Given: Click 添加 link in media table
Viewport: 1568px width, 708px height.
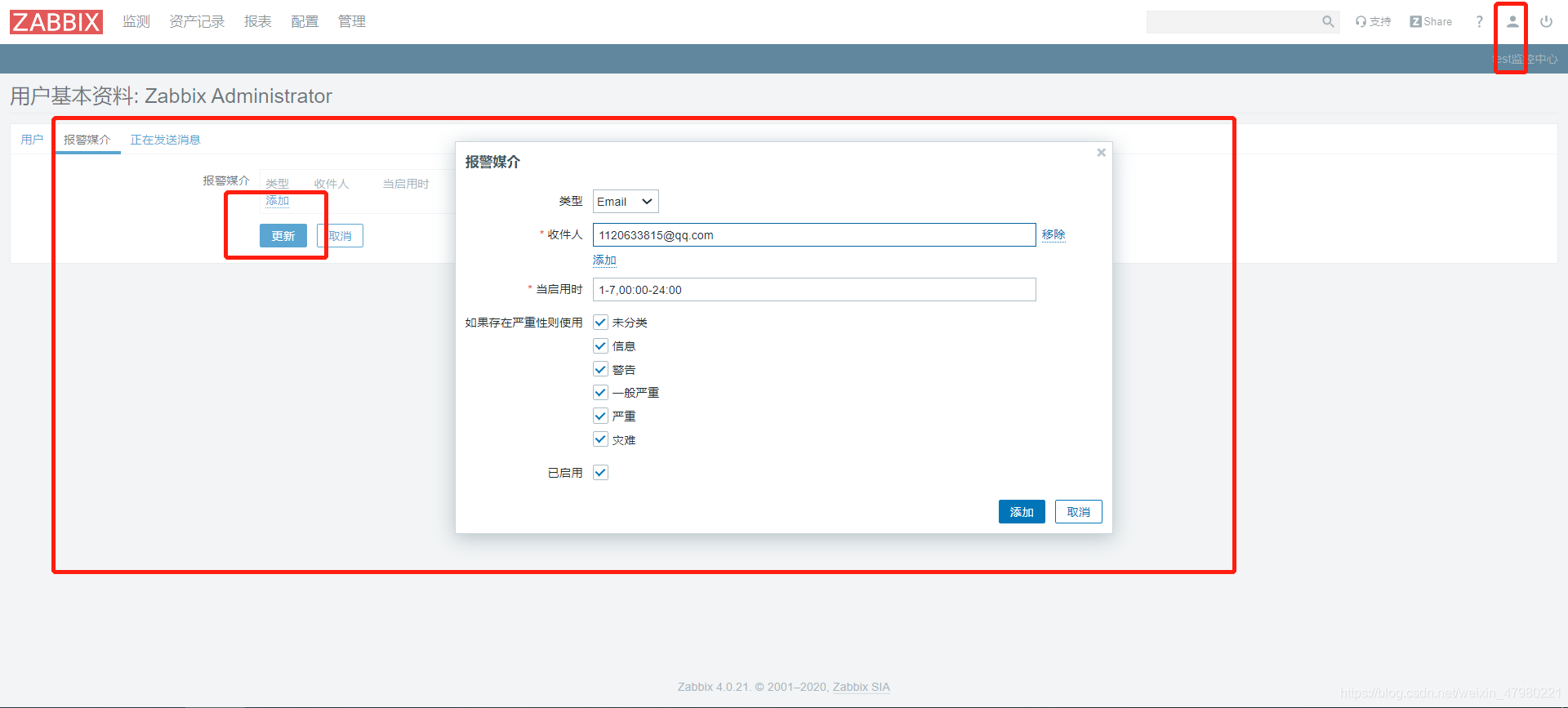Looking at the screenshot, I should 277,201.
